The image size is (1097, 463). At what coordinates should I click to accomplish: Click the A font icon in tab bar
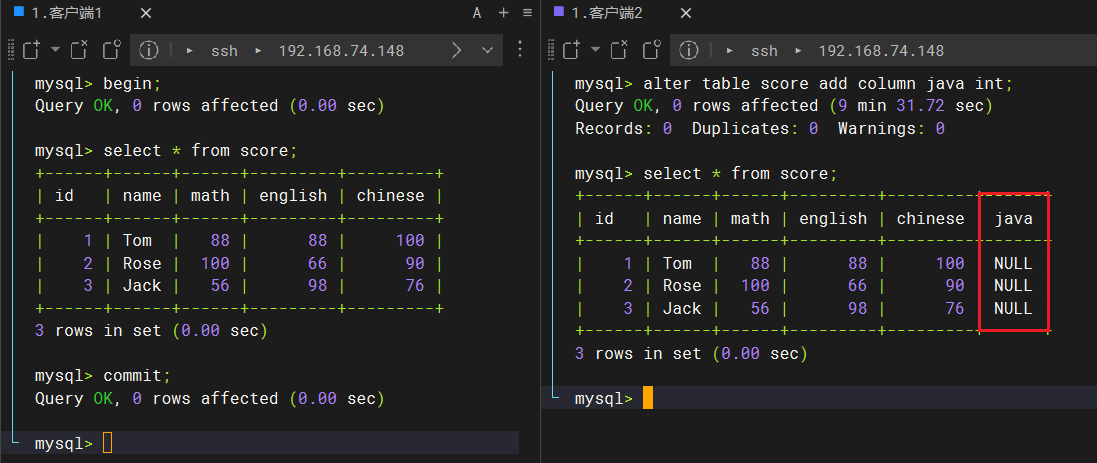pos(476,13)
